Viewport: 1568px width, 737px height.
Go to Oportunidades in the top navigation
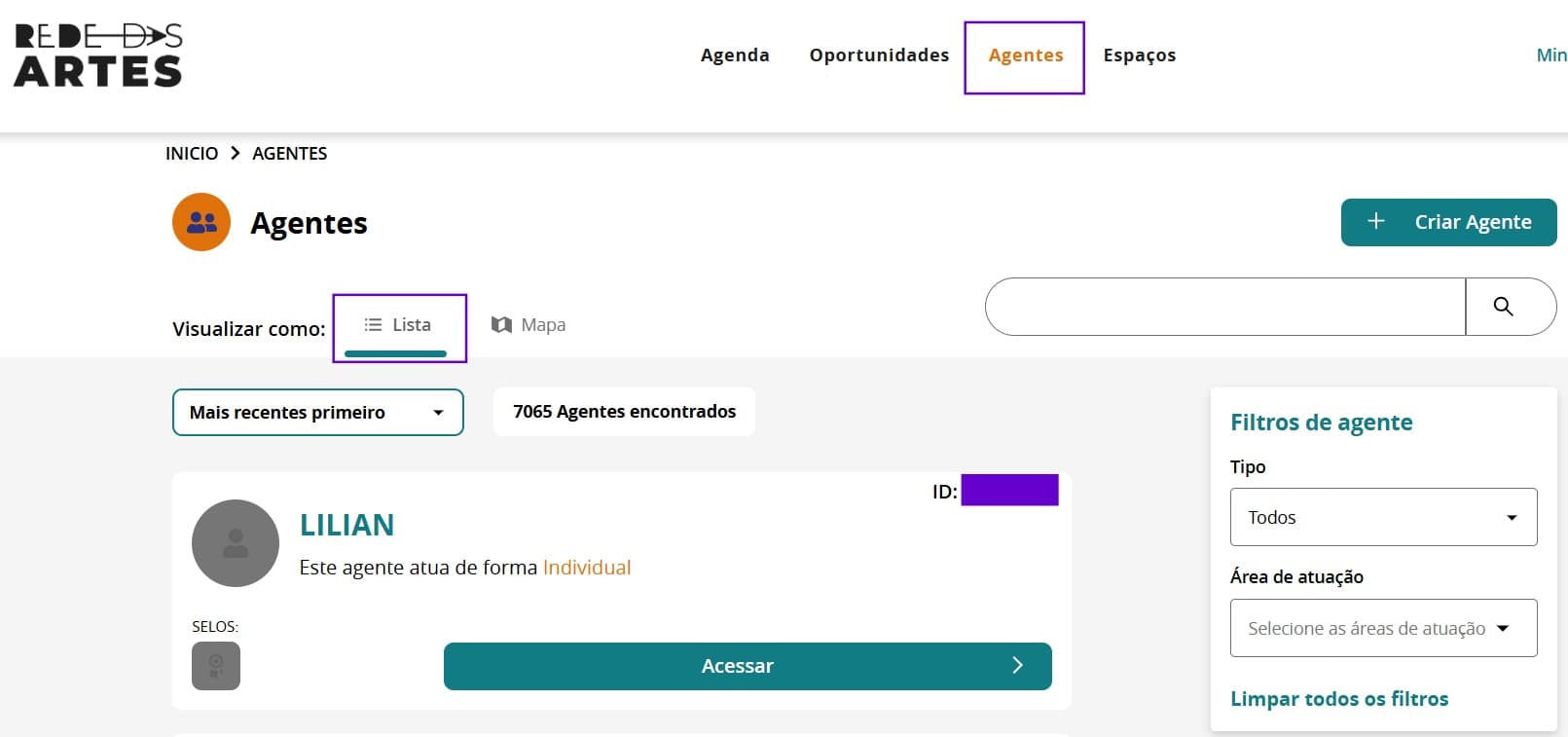[879, 55]
